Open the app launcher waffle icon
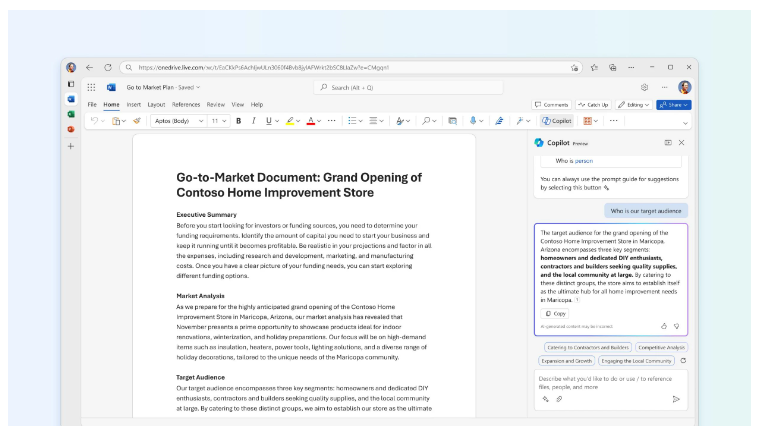This screenshot has width=761, height=439. (x=91, y=87)
